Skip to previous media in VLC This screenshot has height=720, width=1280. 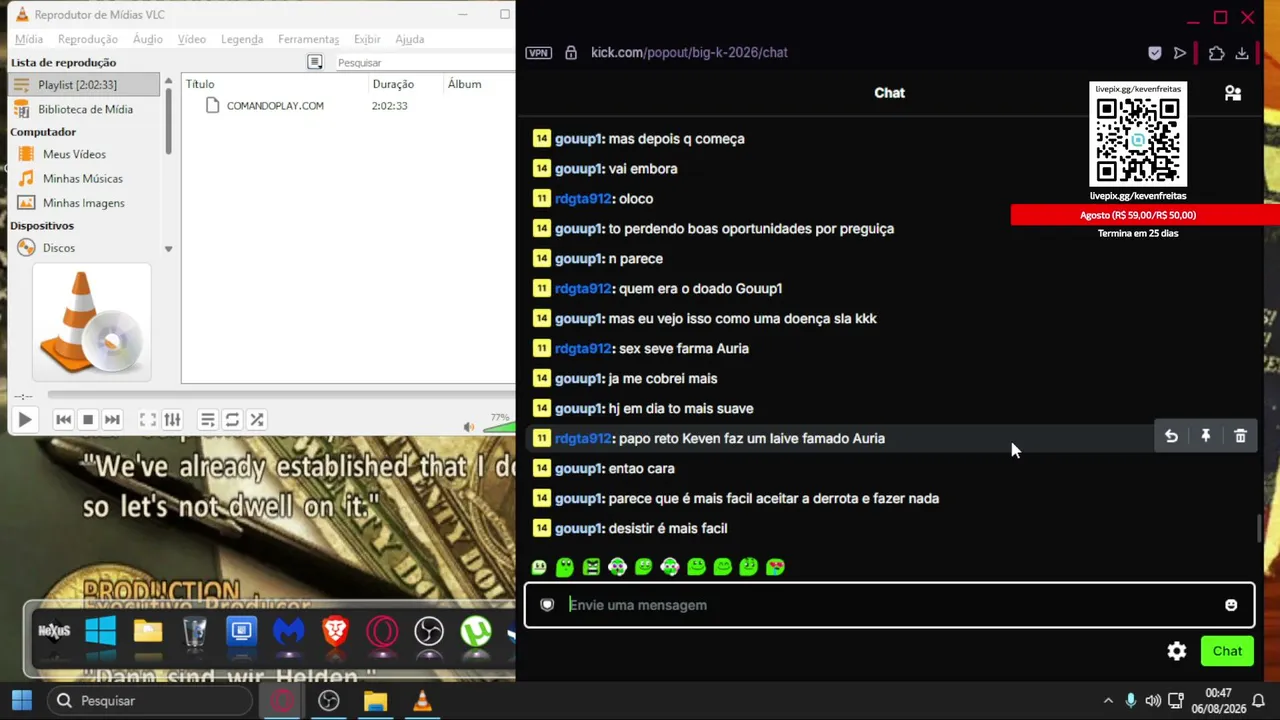tap(63, 420)
